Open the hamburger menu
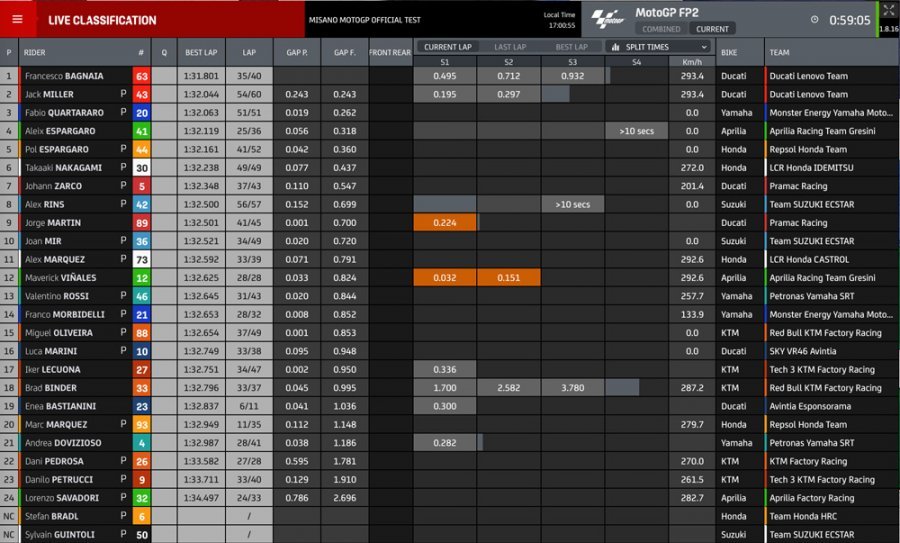 tap(17, 19)
